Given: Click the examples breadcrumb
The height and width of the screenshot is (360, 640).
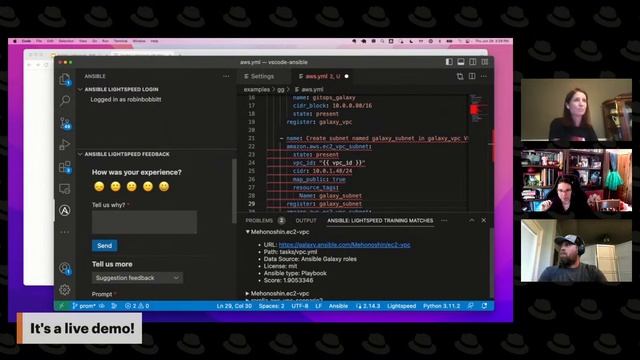Looking at the screenshot, I should [x=257, y=89].
